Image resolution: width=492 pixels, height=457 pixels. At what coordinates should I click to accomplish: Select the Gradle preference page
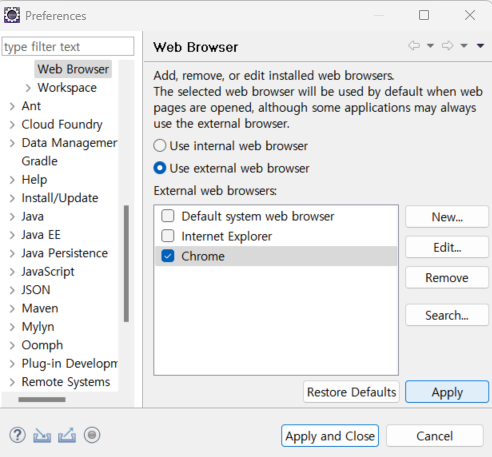(39, 161)
